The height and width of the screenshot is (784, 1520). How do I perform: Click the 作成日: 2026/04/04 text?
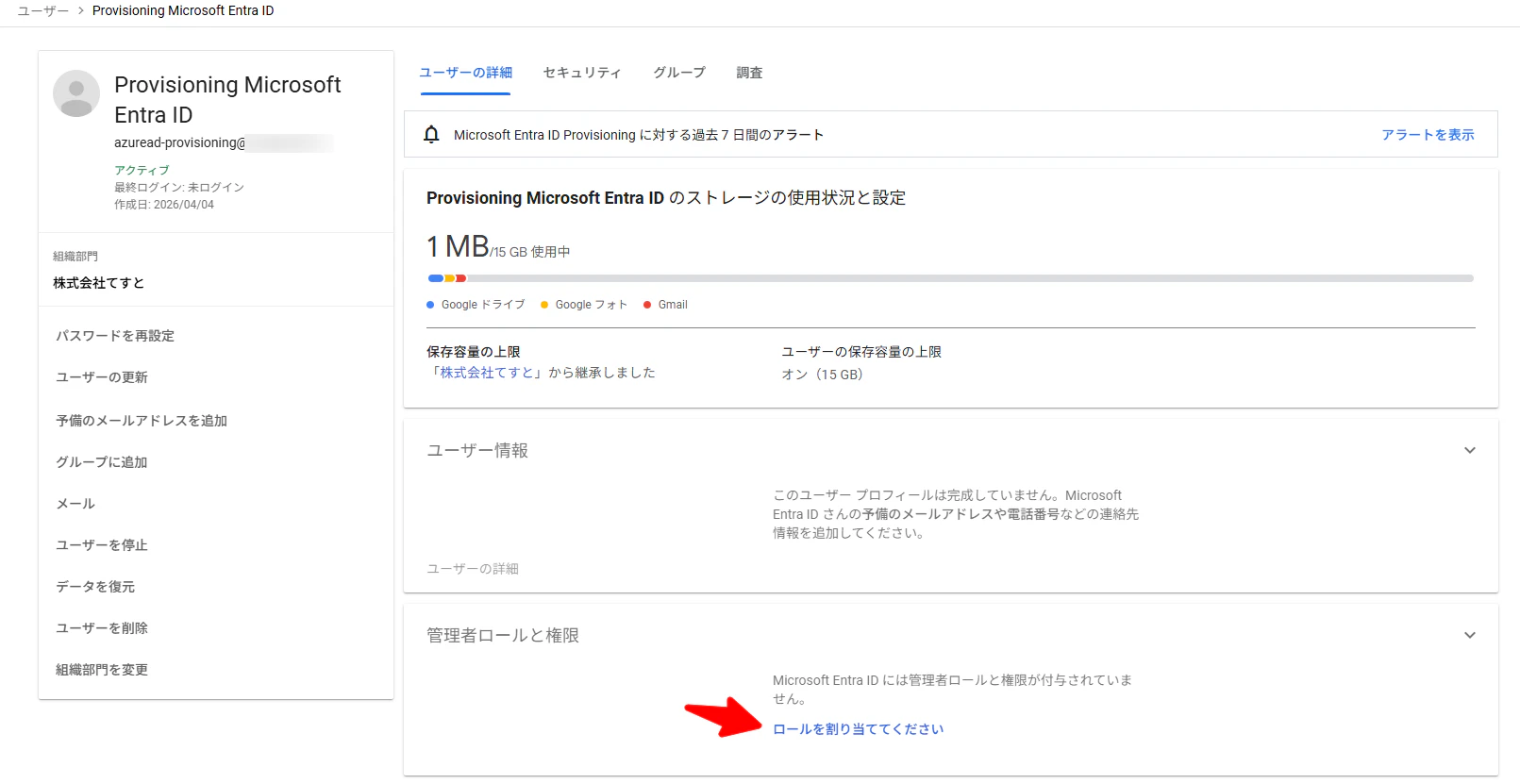coord(164,204)
